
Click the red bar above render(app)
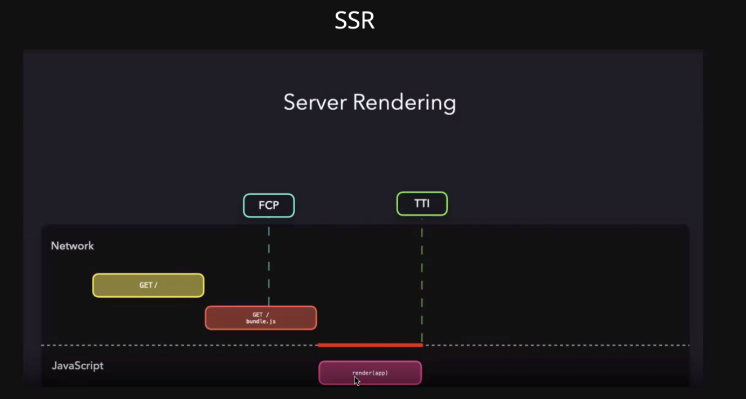tap(370, 345)
